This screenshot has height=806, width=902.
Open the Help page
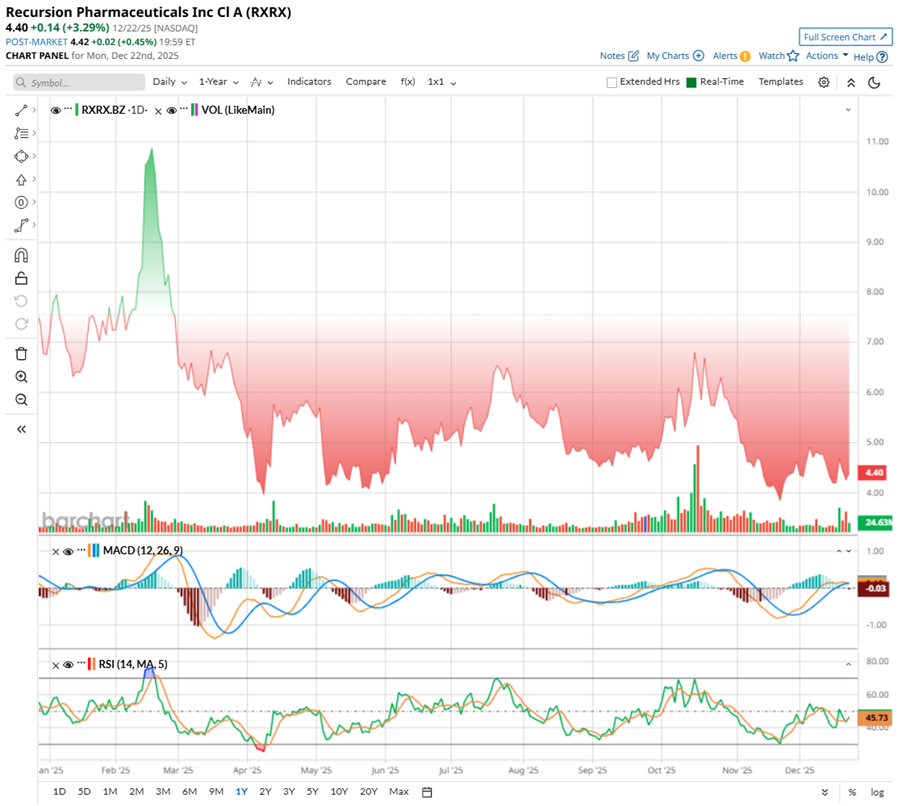pos(870,57)
